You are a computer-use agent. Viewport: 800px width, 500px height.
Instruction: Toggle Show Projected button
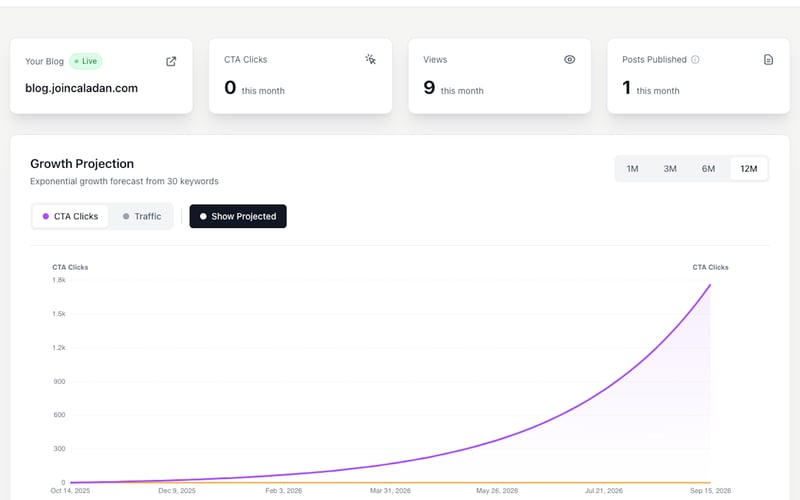pos(238,216)
